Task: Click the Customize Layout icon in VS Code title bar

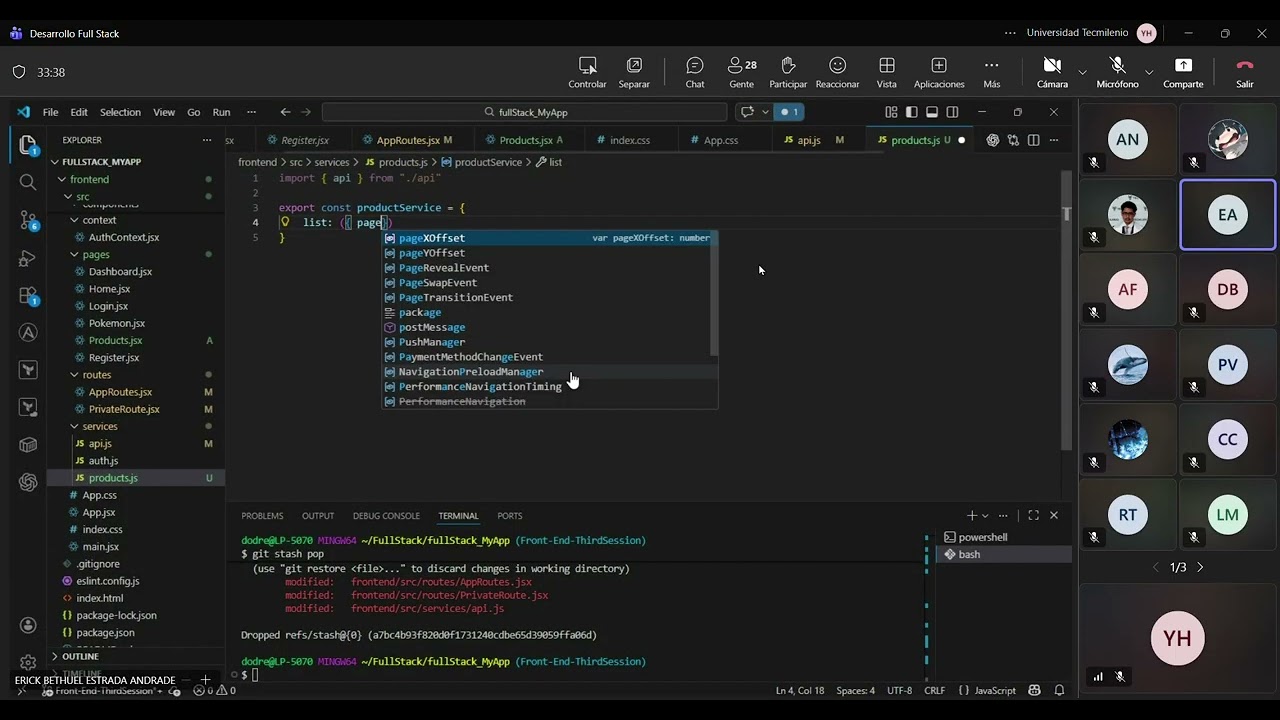Action: [x=891, y=112]
